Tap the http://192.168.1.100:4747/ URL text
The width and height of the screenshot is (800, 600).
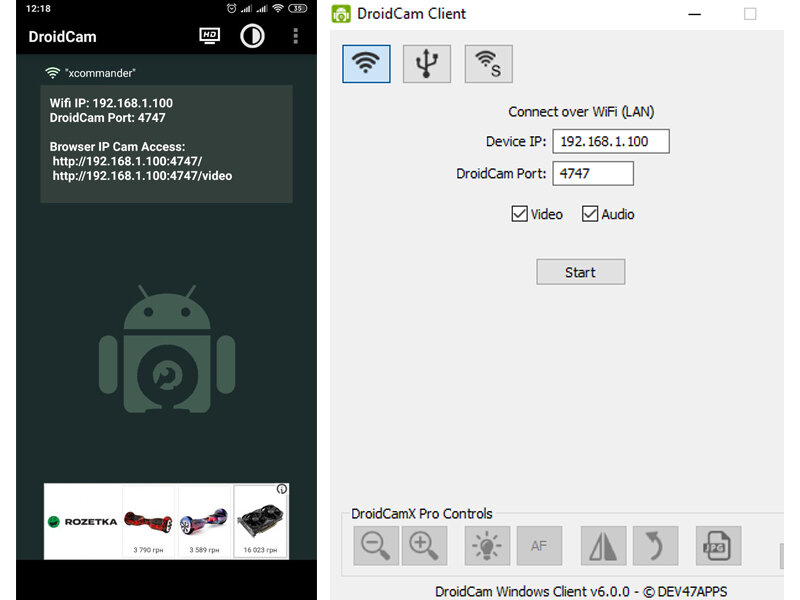click(128, 161)
